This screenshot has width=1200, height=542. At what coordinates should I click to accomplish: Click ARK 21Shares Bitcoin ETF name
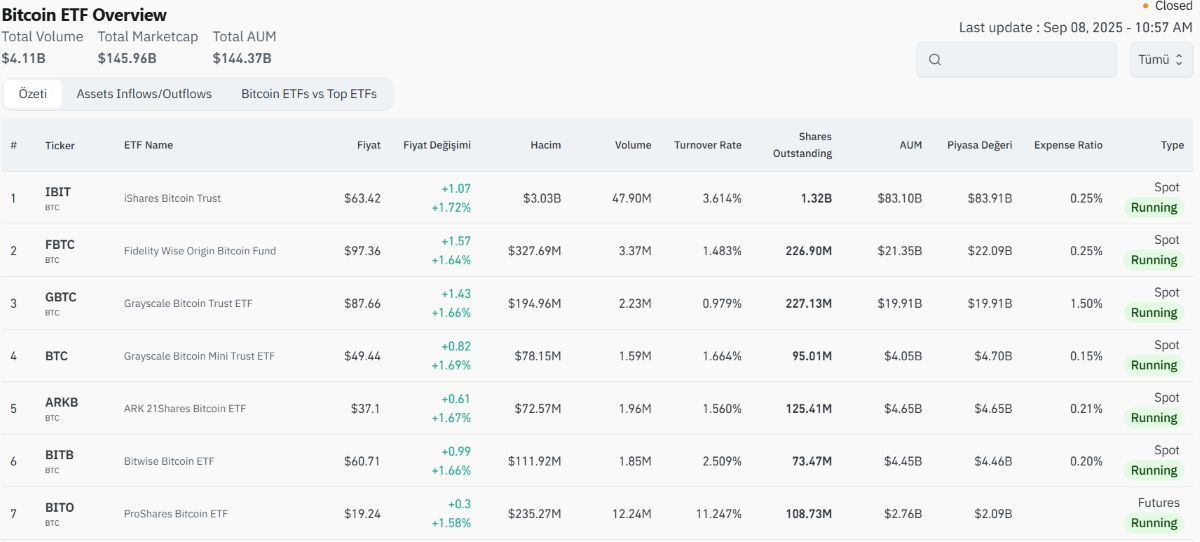pyautogui.click(x=185, y=408)
